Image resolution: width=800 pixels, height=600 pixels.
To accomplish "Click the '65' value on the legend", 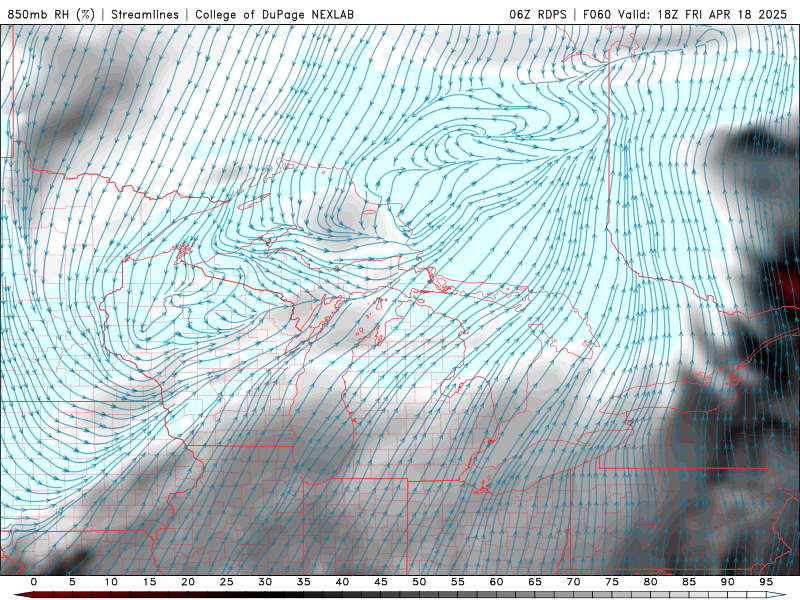I will click(535, 582).
